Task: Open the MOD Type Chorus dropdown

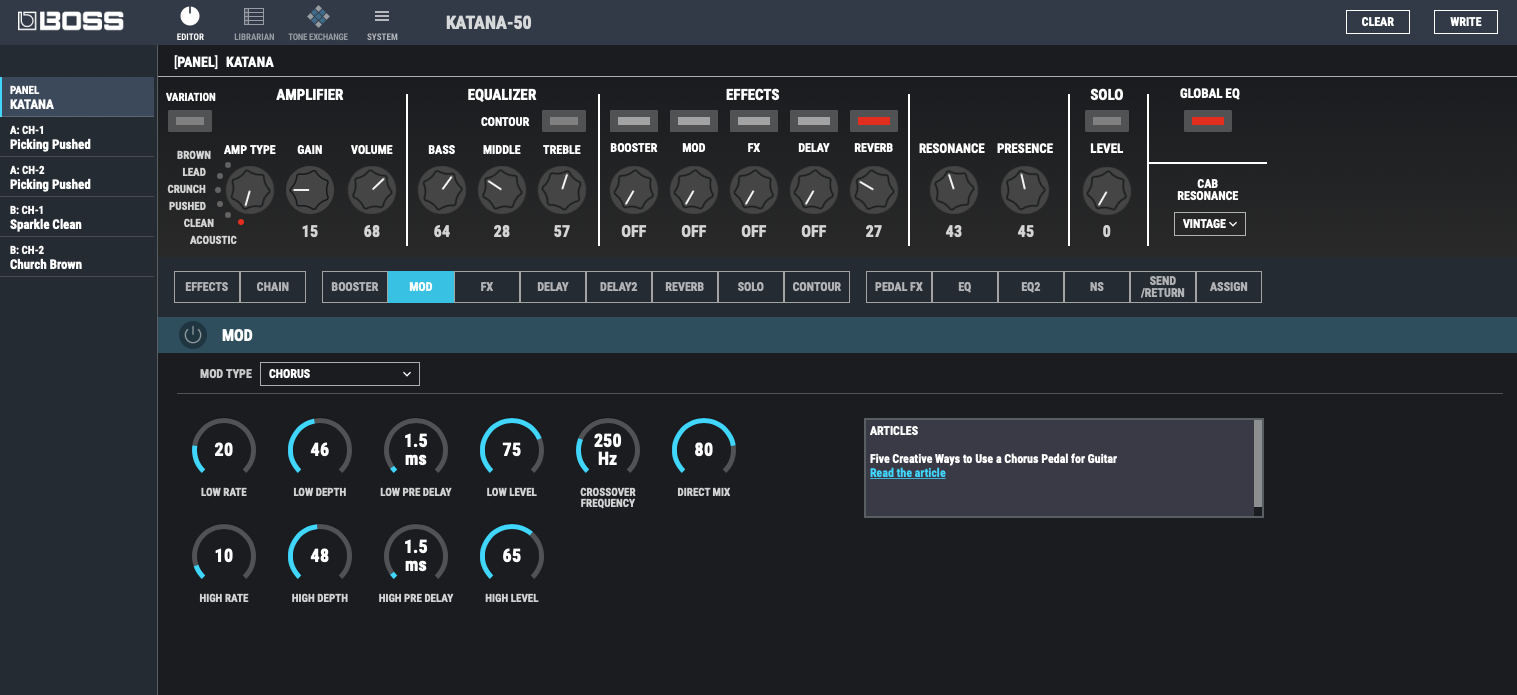Action: 340,374
